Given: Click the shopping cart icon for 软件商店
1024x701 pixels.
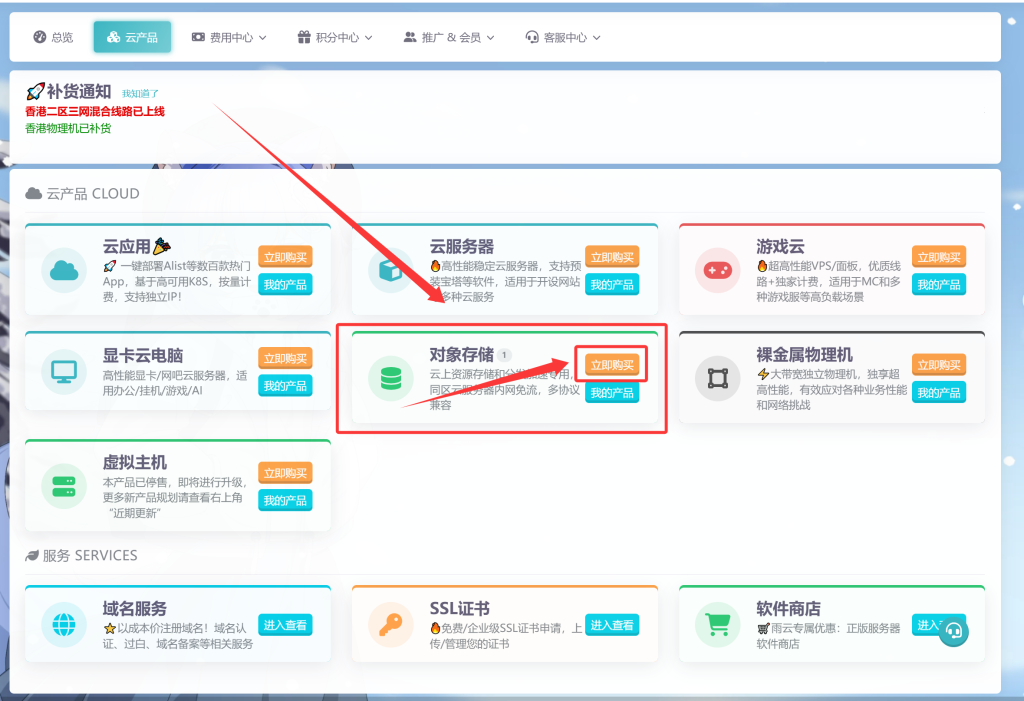Looking at the screenshot, I should tap(717, 624).
